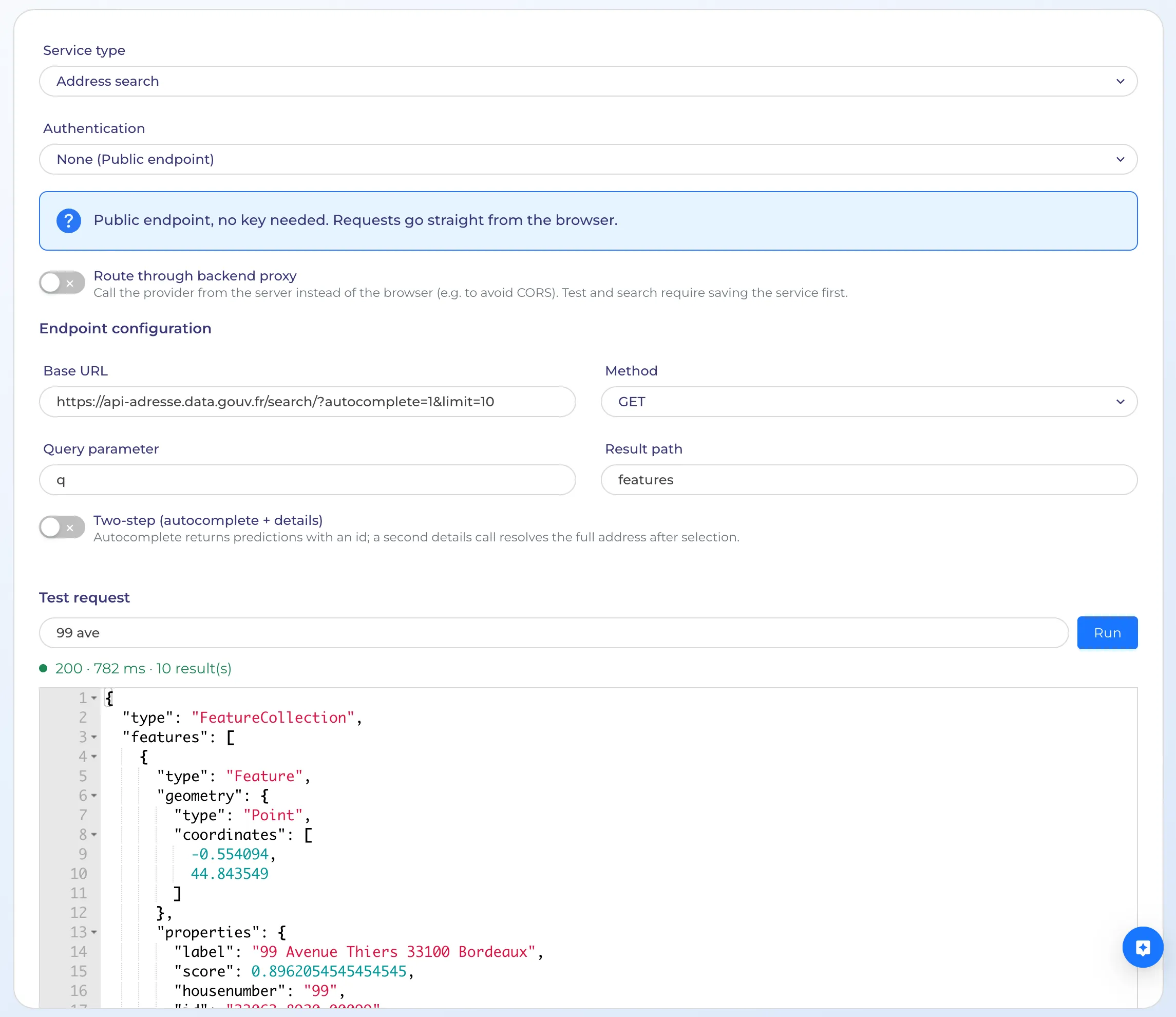Click the Endpoint configuration heading
1176x1017 pixels.
click(x=125, y=329)
